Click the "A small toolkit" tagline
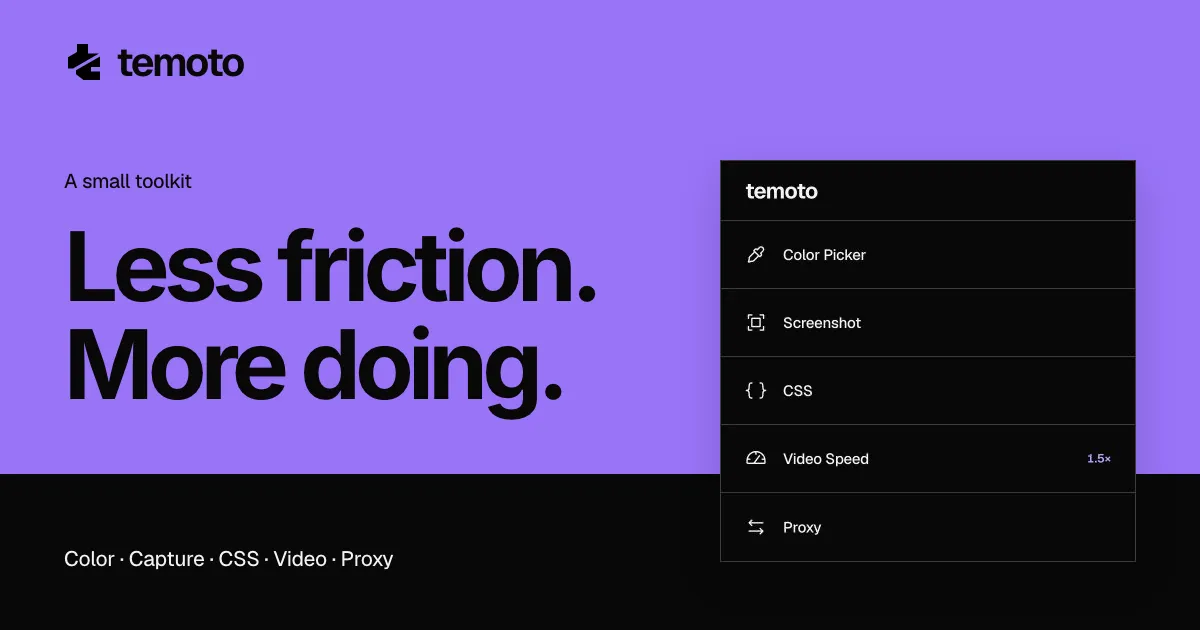Viewport: 1200px width, 630px height. coord(128,181)
